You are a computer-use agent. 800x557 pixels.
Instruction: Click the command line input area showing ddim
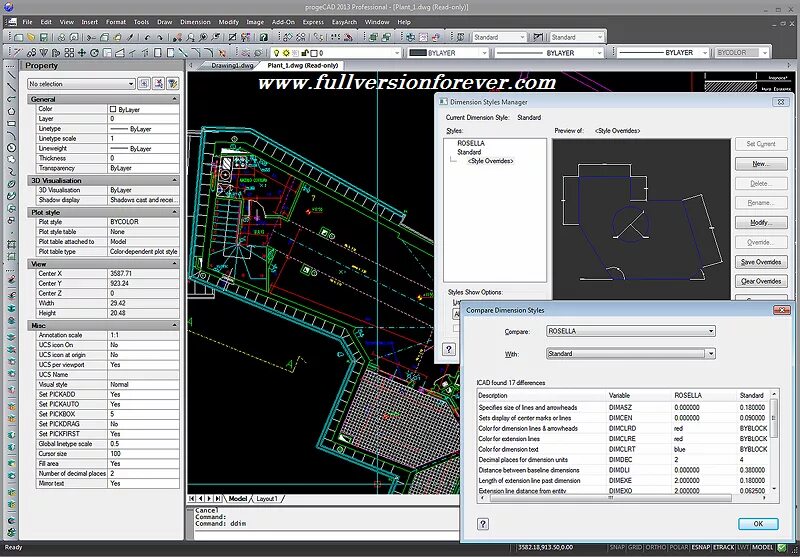[327, 524]
